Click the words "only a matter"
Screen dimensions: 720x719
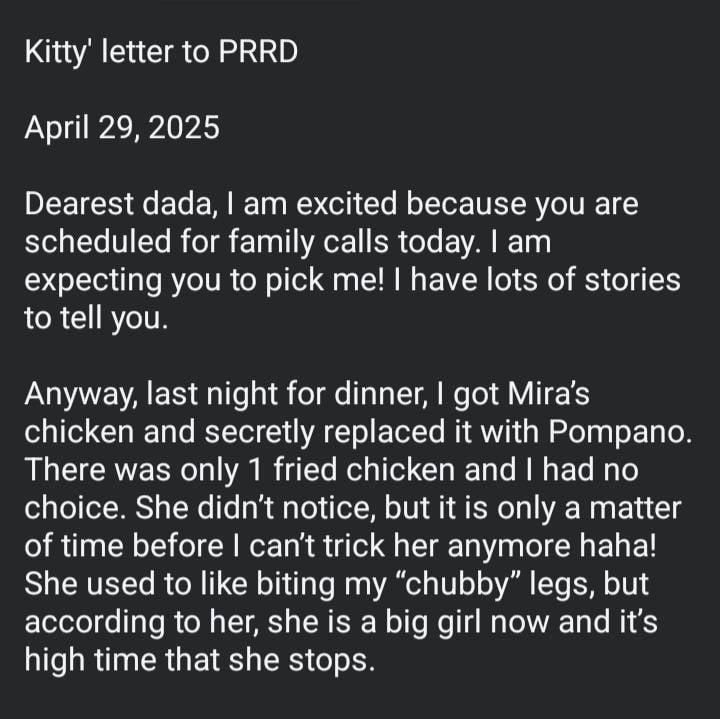click(x=586, y=509)
